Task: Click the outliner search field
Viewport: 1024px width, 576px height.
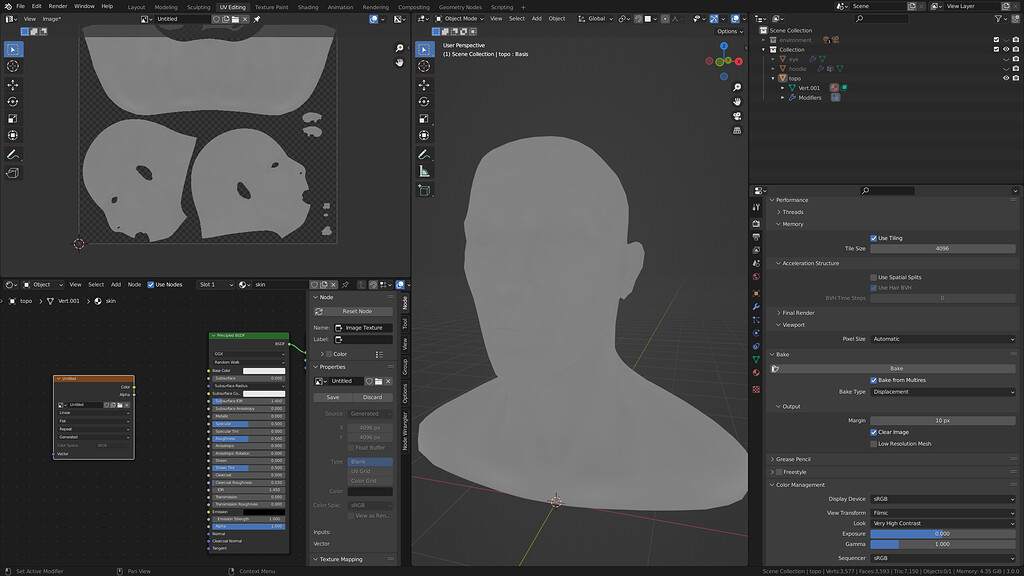Action: click(x=882, y=18)
